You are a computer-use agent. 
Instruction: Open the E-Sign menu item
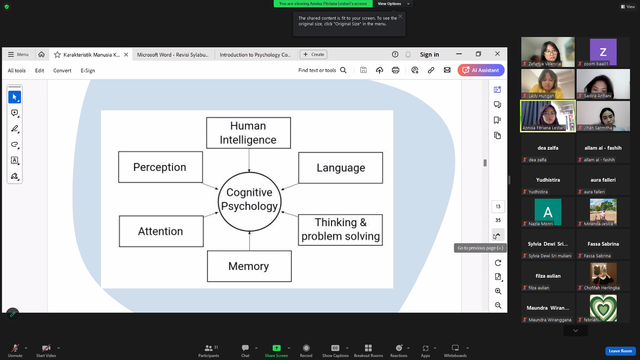88,71
